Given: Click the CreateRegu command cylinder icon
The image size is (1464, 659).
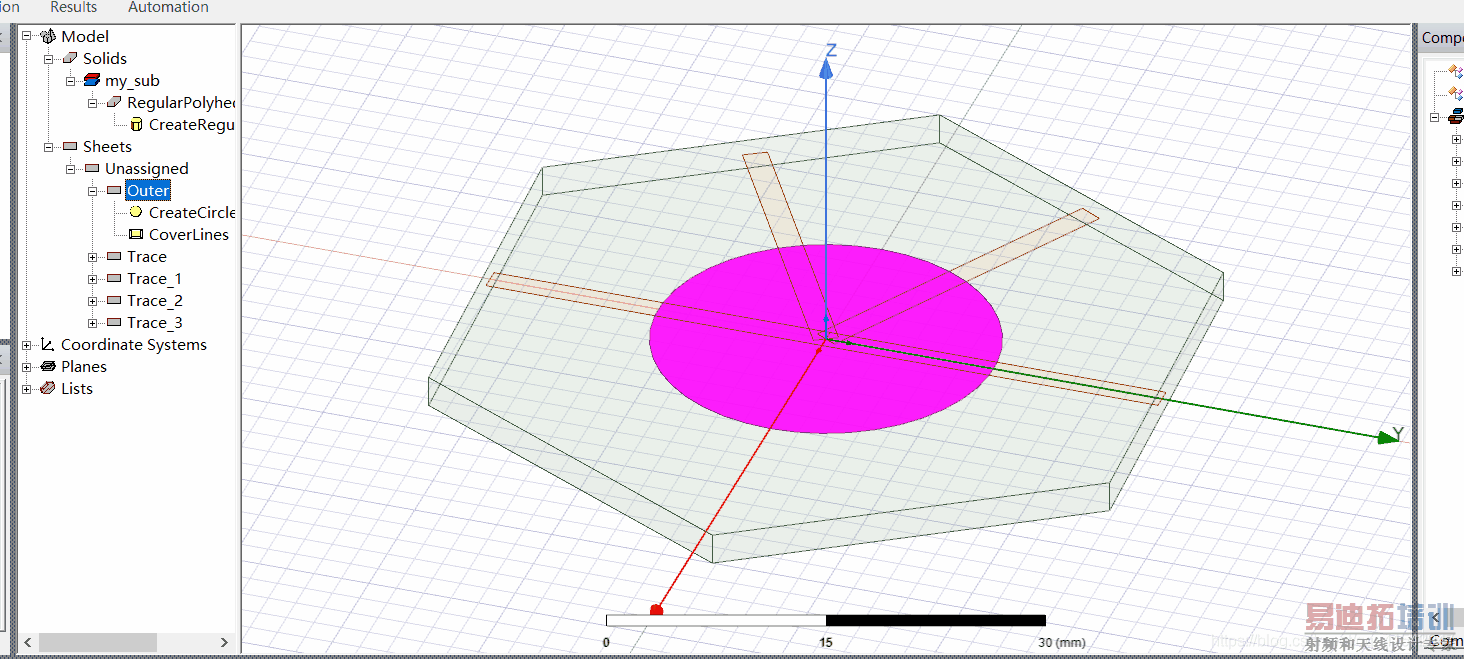Looking at the screenshot, I should click(136, 125).
